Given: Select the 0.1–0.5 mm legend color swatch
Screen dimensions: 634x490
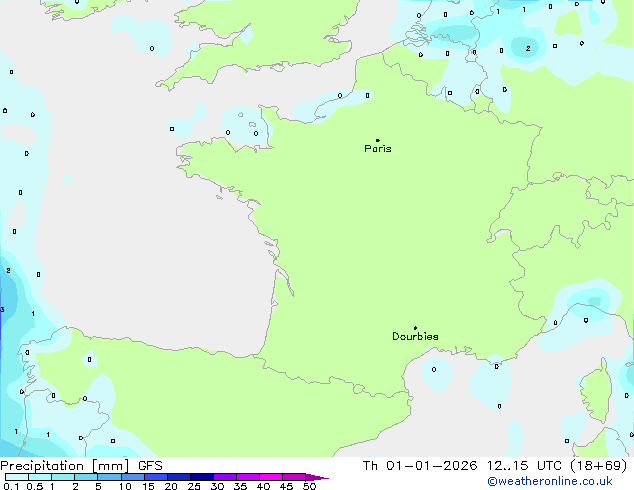Looking at the screenshot, I should 17,477.
